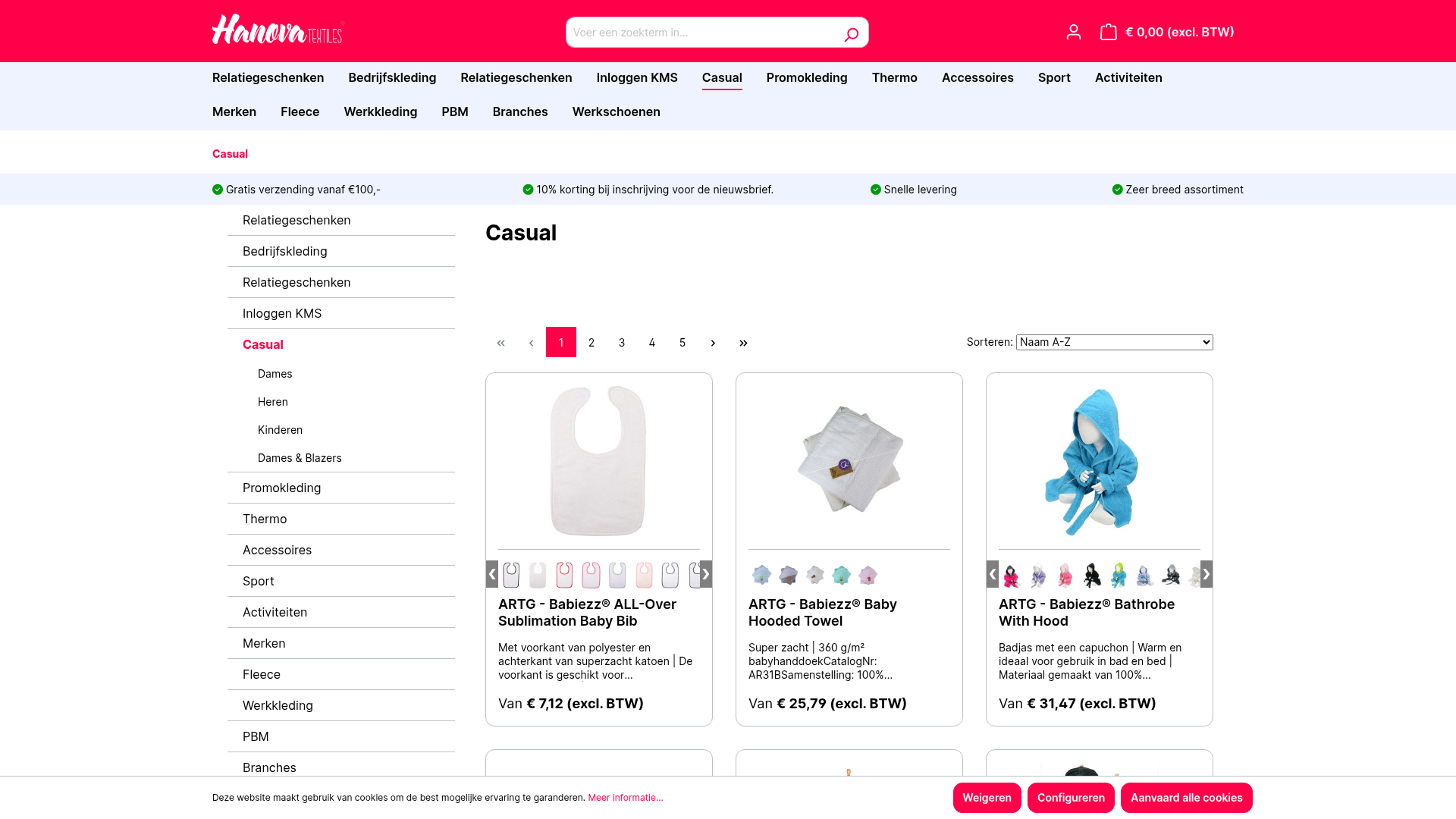1456x819 pixels.
Task: Select the light blue Hooded Towel variant
Action: [x=761, y=575]
